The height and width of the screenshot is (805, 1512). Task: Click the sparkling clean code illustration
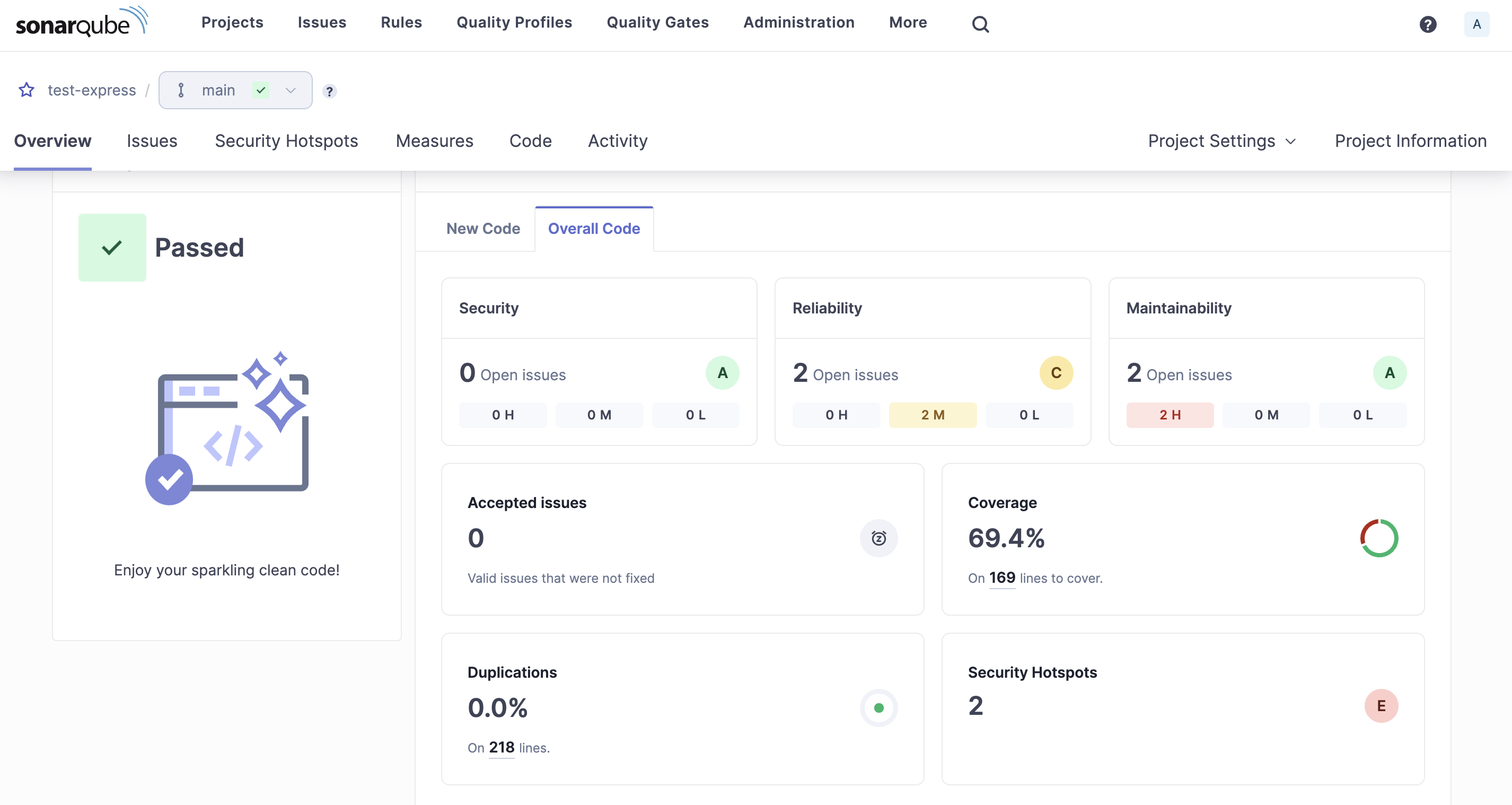pos(226,427)
